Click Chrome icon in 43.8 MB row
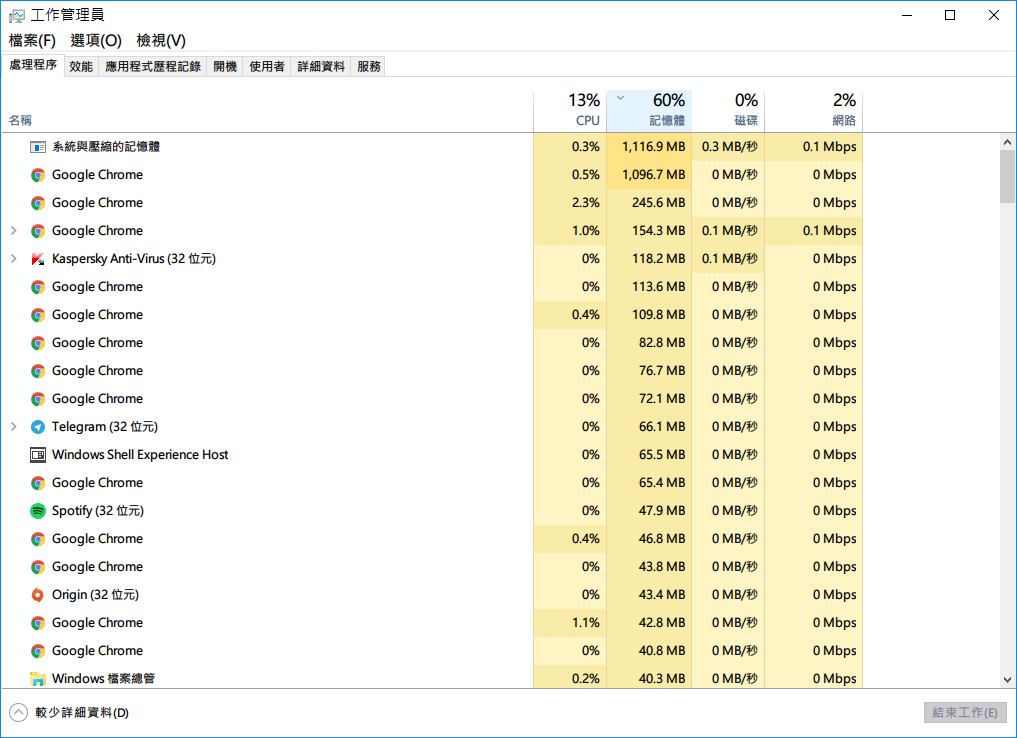 tap(38, 567)
